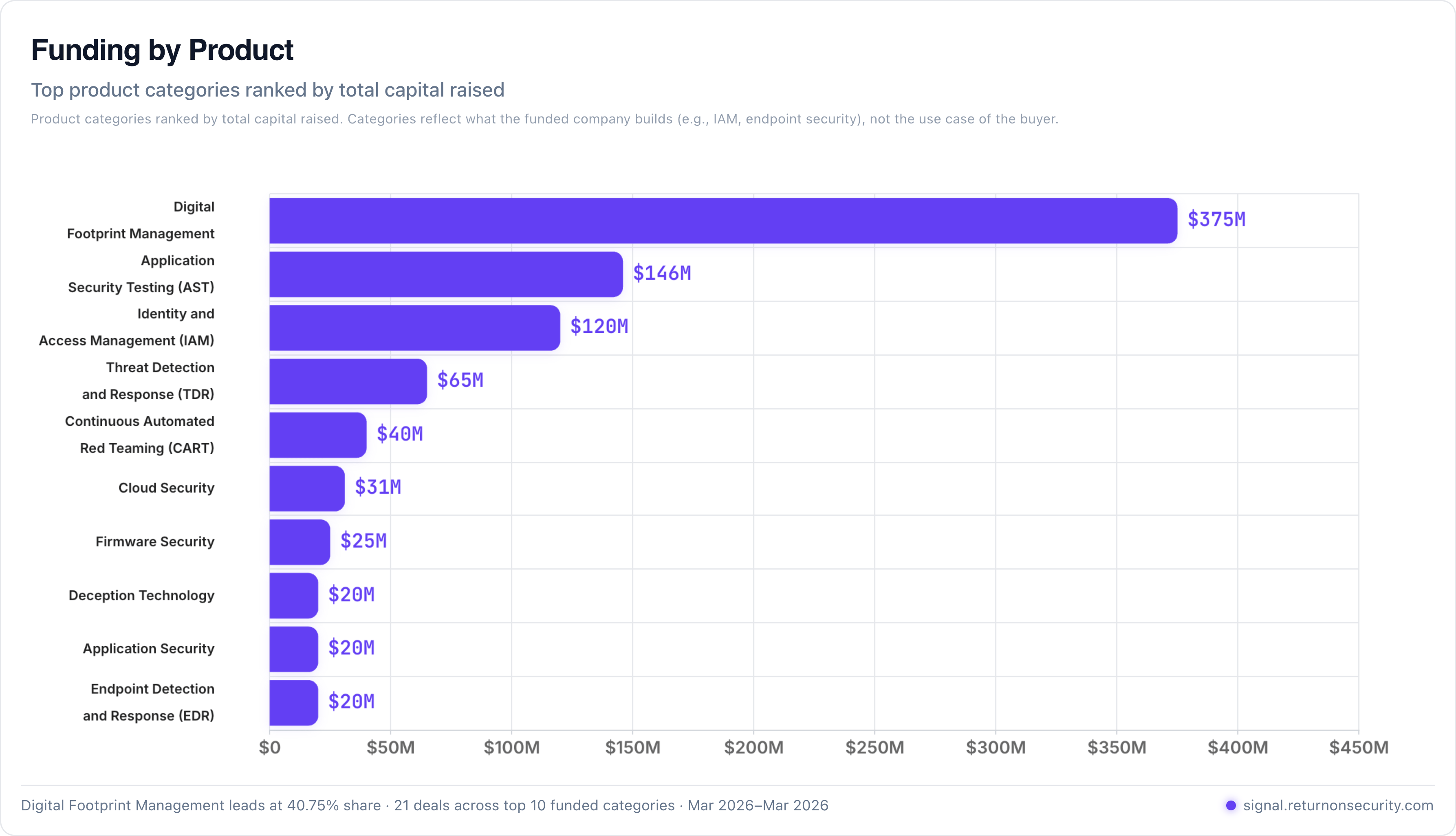Click the Application Security $20M bar

[x=293, y=649]
